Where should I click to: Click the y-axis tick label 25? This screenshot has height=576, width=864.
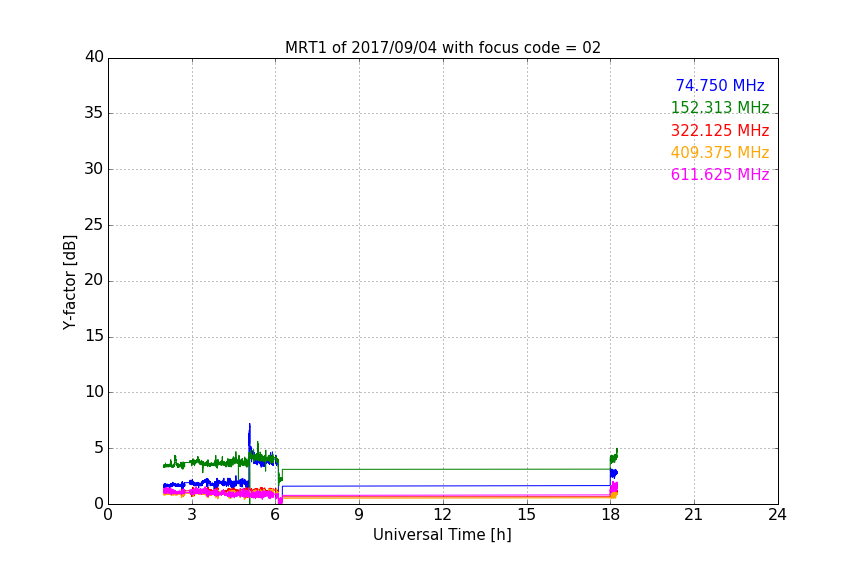94,225
